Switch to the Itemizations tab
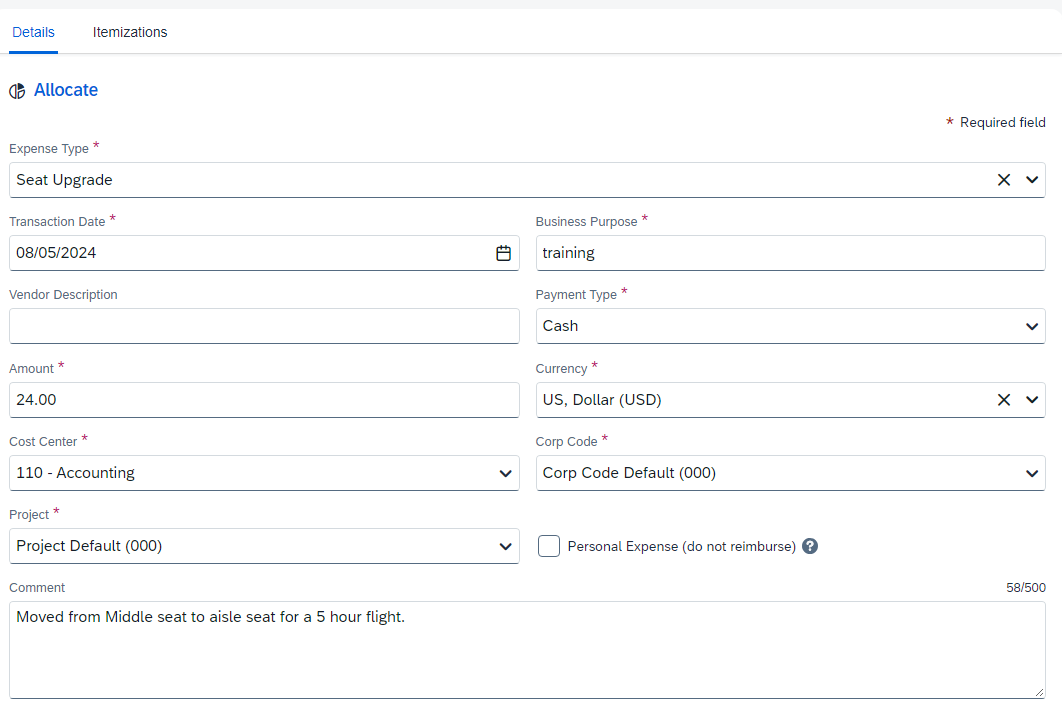Viewport: 1062px width, 712px height. click(x=130, y=33)
